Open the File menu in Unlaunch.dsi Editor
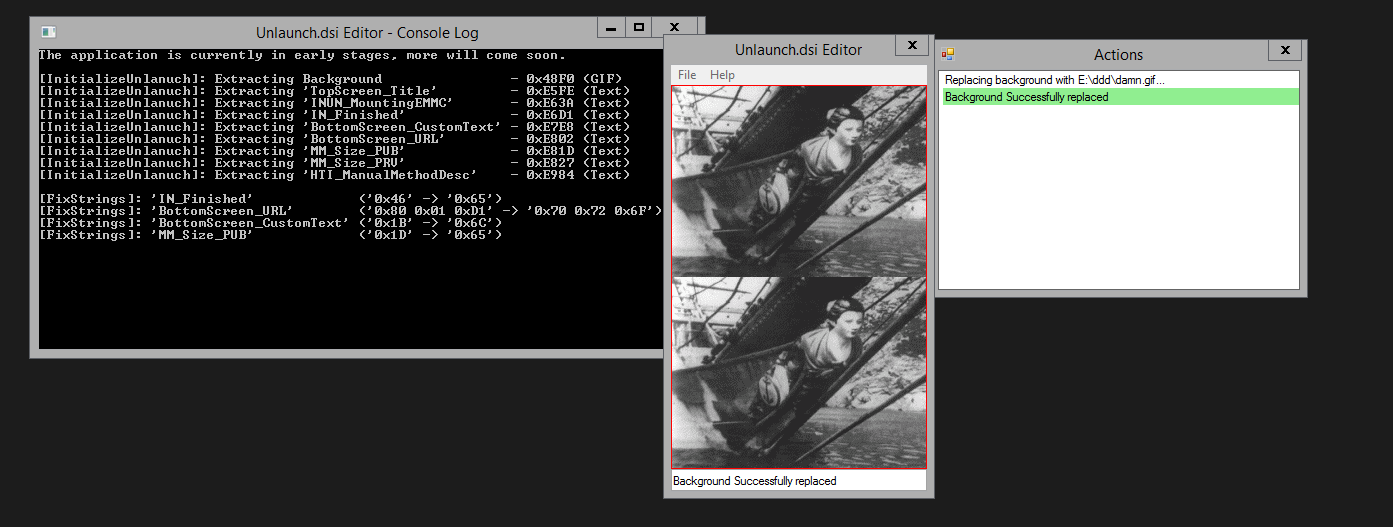The image size is (1393, 527). pyautogui.click(x=687, y=75)
